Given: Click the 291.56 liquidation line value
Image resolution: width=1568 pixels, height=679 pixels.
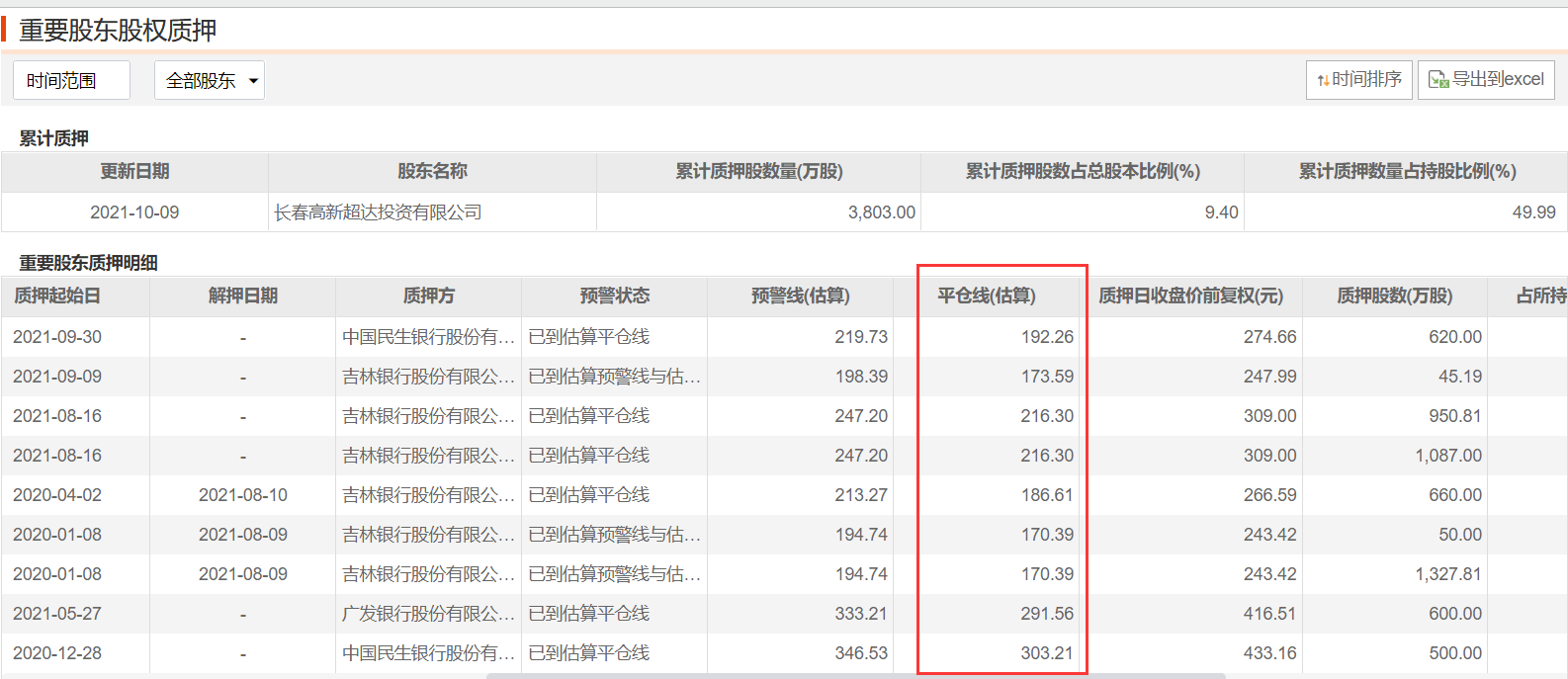Looking at the screenshot, I should (1046, 614).
